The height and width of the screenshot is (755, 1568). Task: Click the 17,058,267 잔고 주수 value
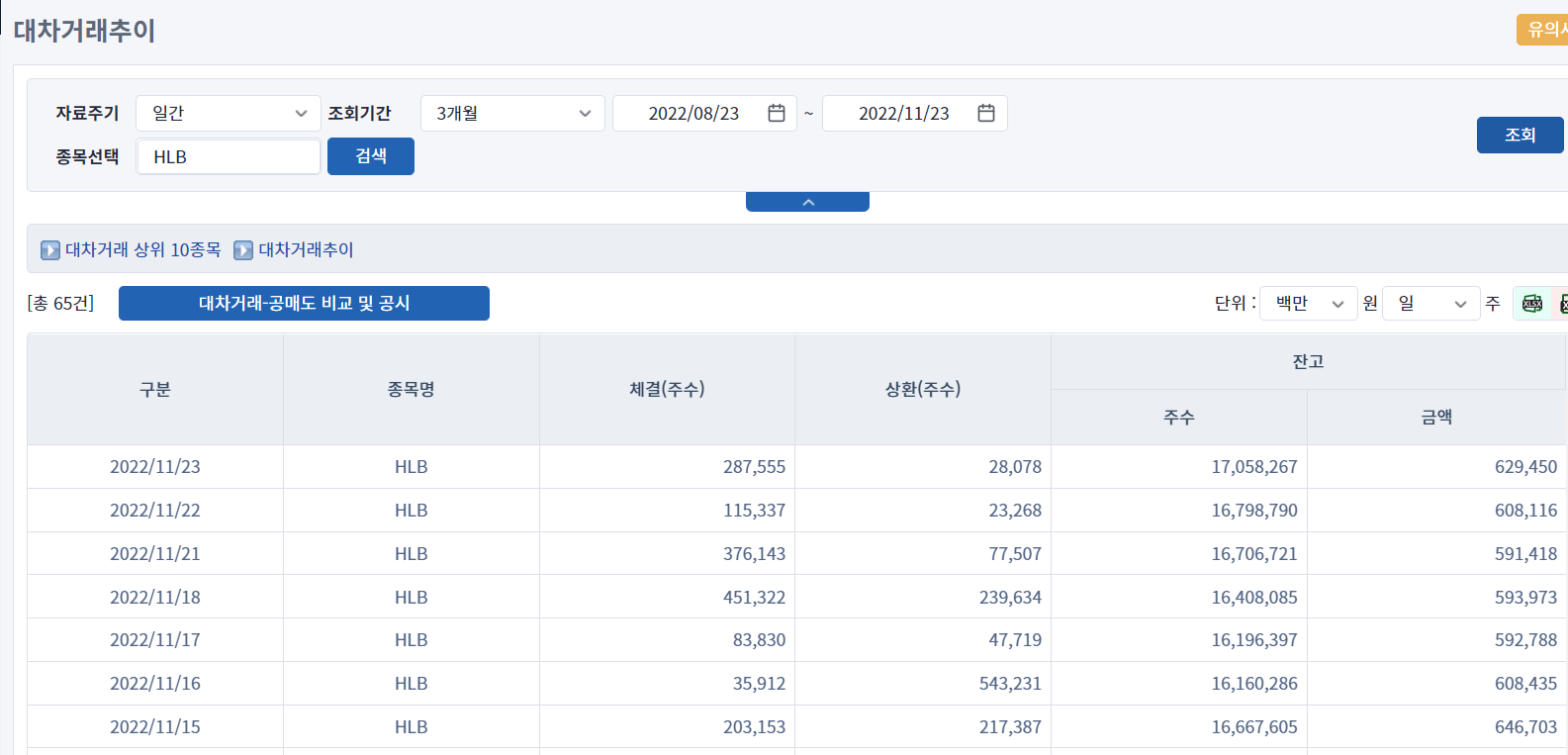[x=1254, y=467]
